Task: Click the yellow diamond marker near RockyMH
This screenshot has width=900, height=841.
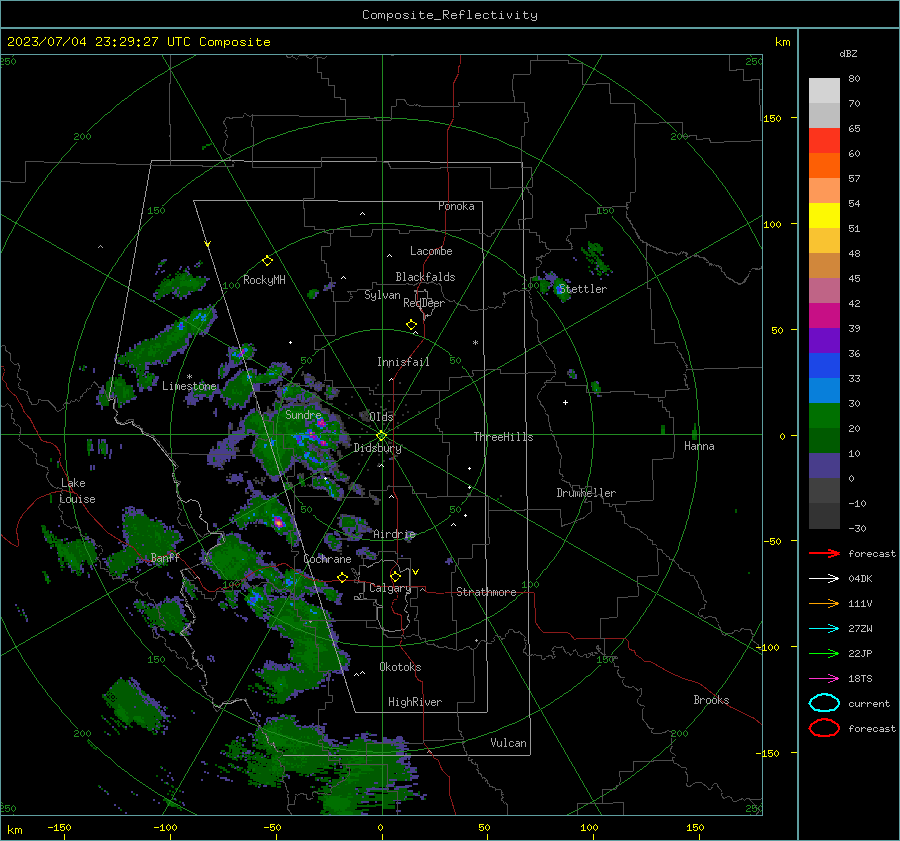Action: click(x=267, y=261)
